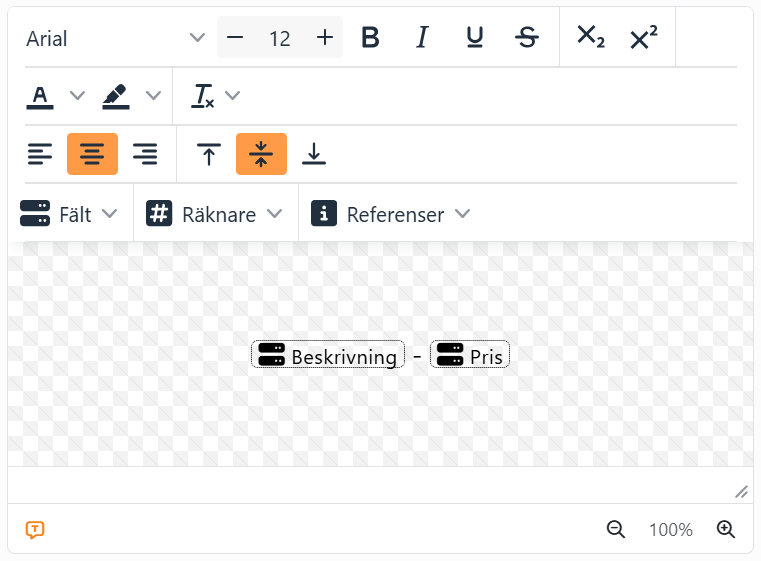Expand clear formatting options arrow
This screenshot has width=761, height=561.
tap(232, 95)
